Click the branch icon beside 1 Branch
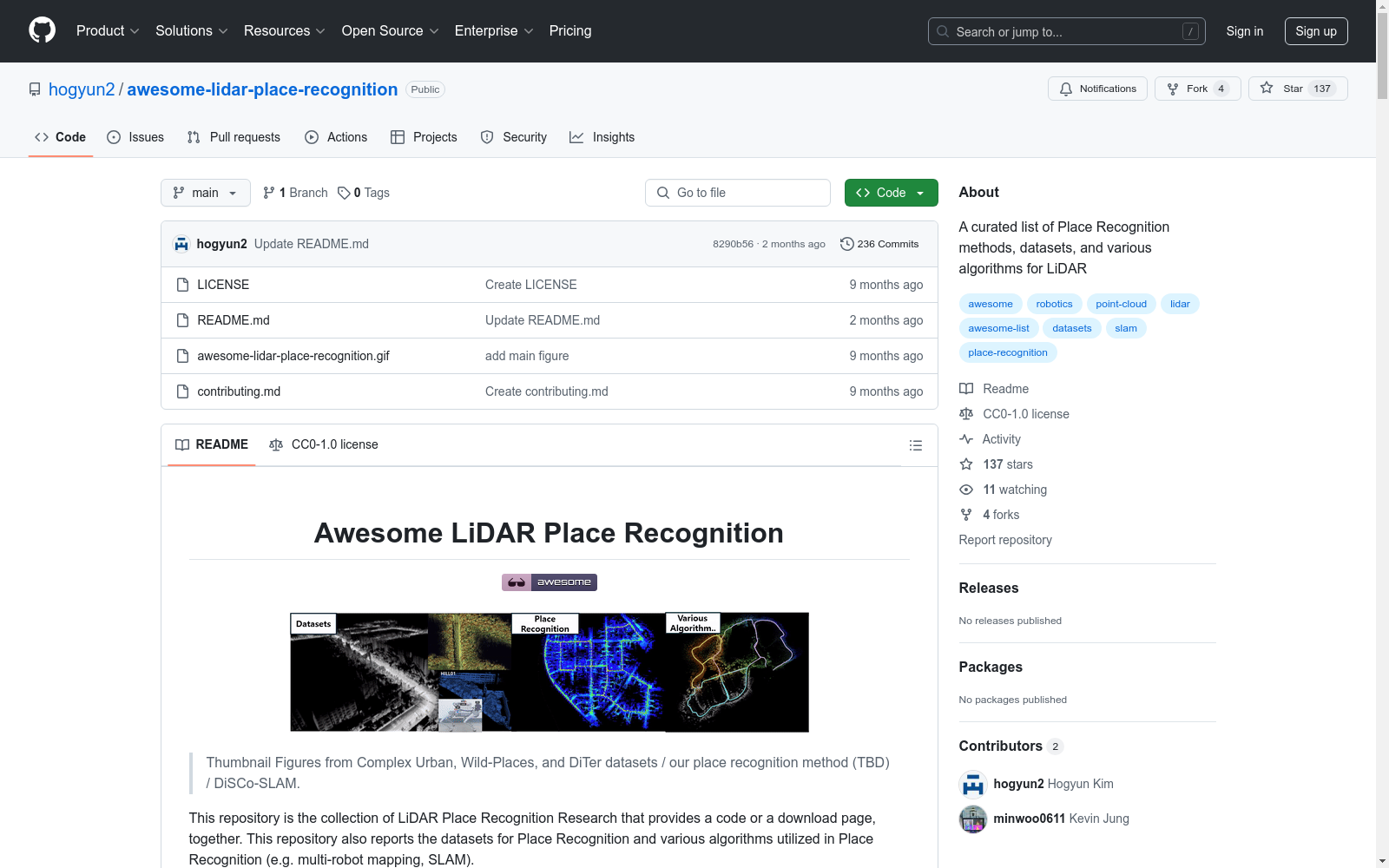1389x868 pixels. pos(269,193)
